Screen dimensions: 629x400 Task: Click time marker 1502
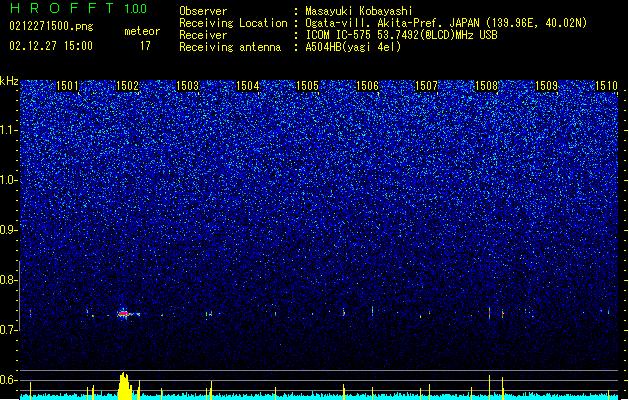tap(127, 86)
